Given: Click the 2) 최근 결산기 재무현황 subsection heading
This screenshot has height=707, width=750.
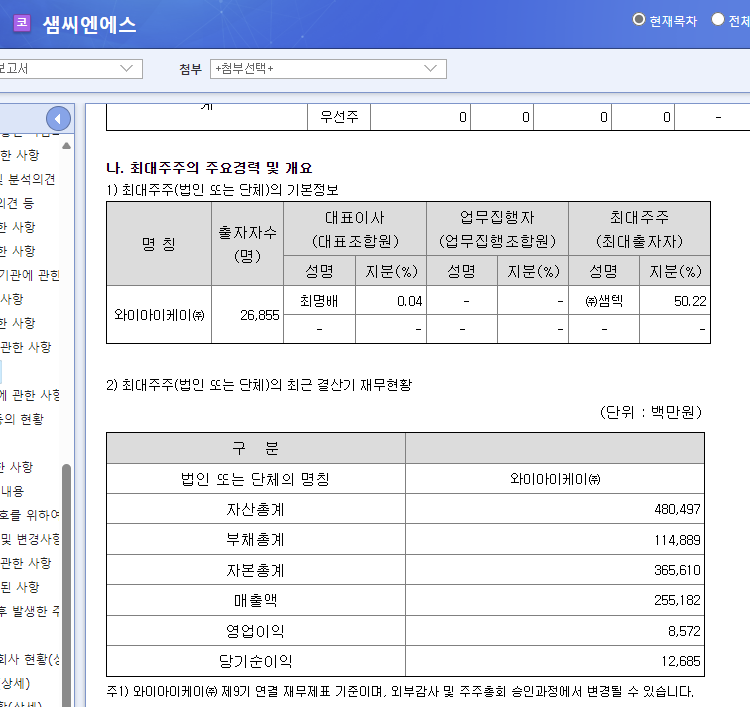Looking at the screenshot, I should pyautogui.click(x=259, y=385).
